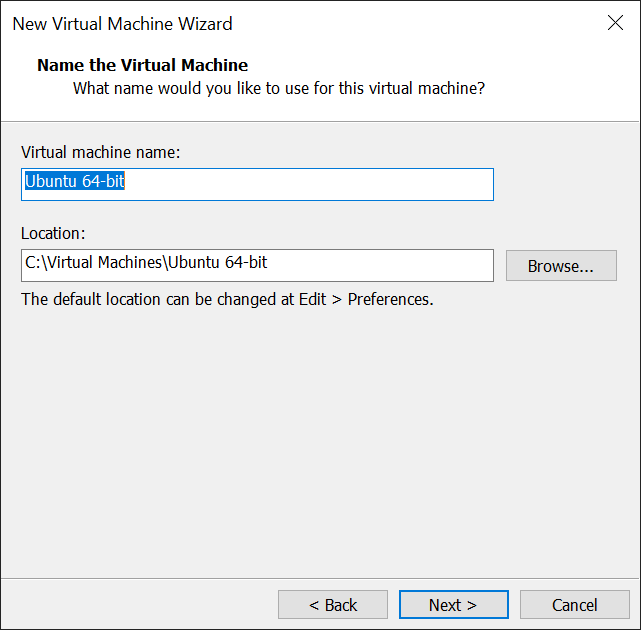Click "Ubuntu 64-bit" at the Location path end

pos(217,264)
